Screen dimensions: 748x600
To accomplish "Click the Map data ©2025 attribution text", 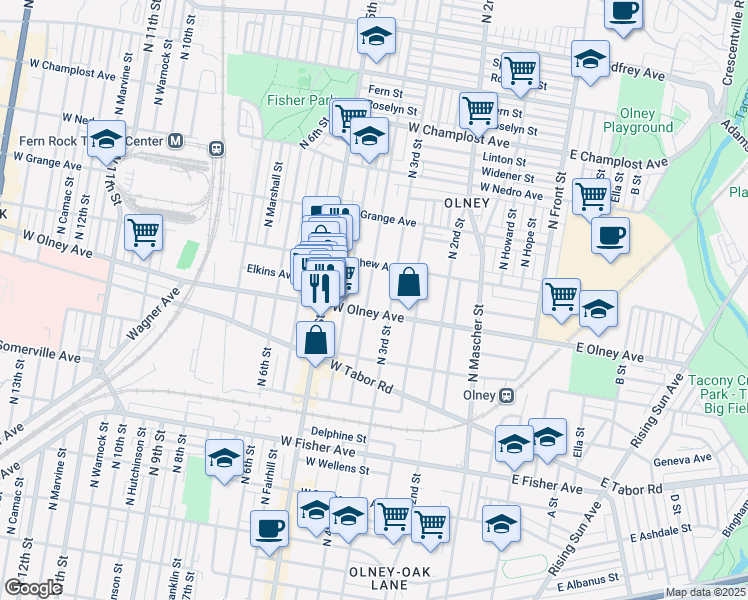I will tap(705, 593).
